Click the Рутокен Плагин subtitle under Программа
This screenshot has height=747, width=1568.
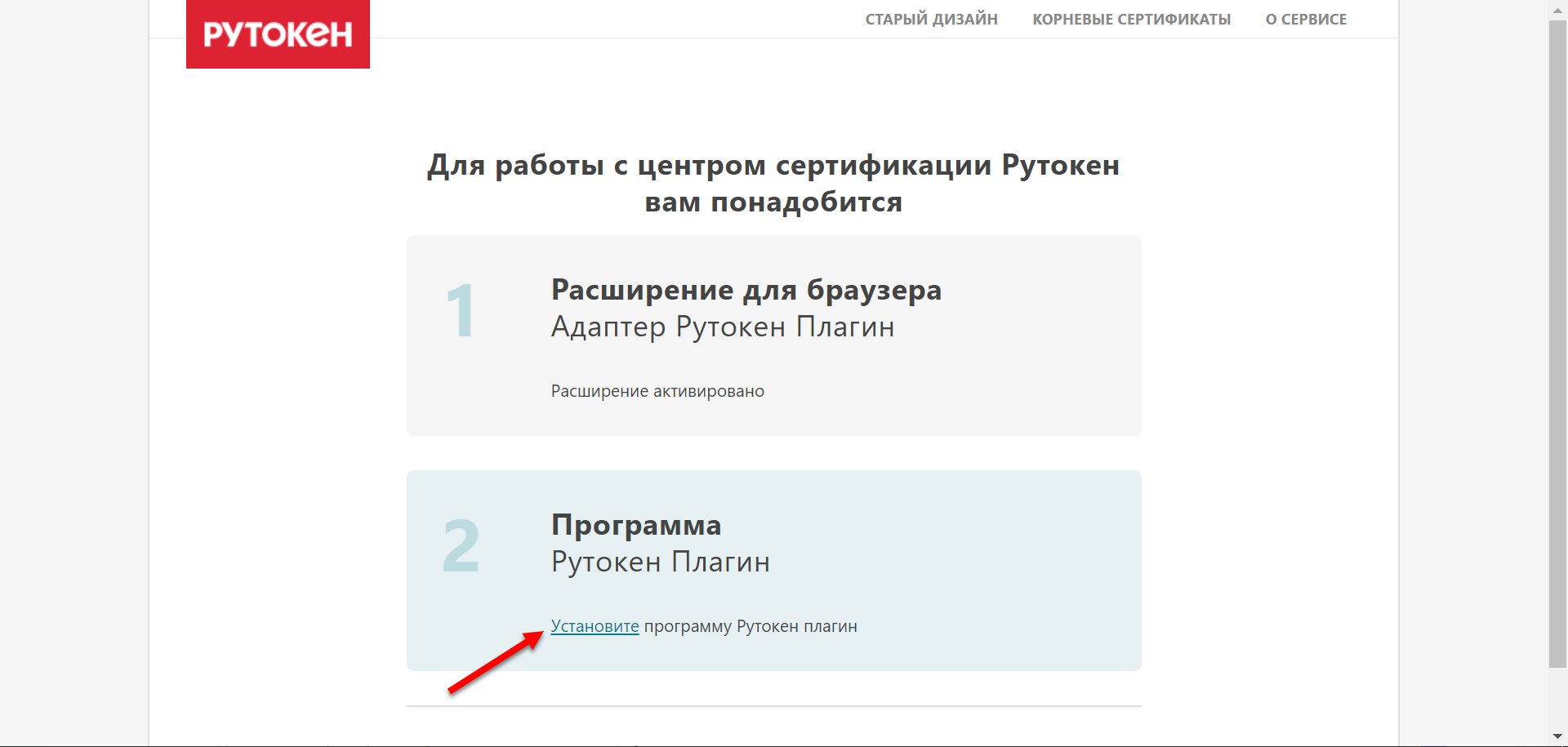(661, 562)
